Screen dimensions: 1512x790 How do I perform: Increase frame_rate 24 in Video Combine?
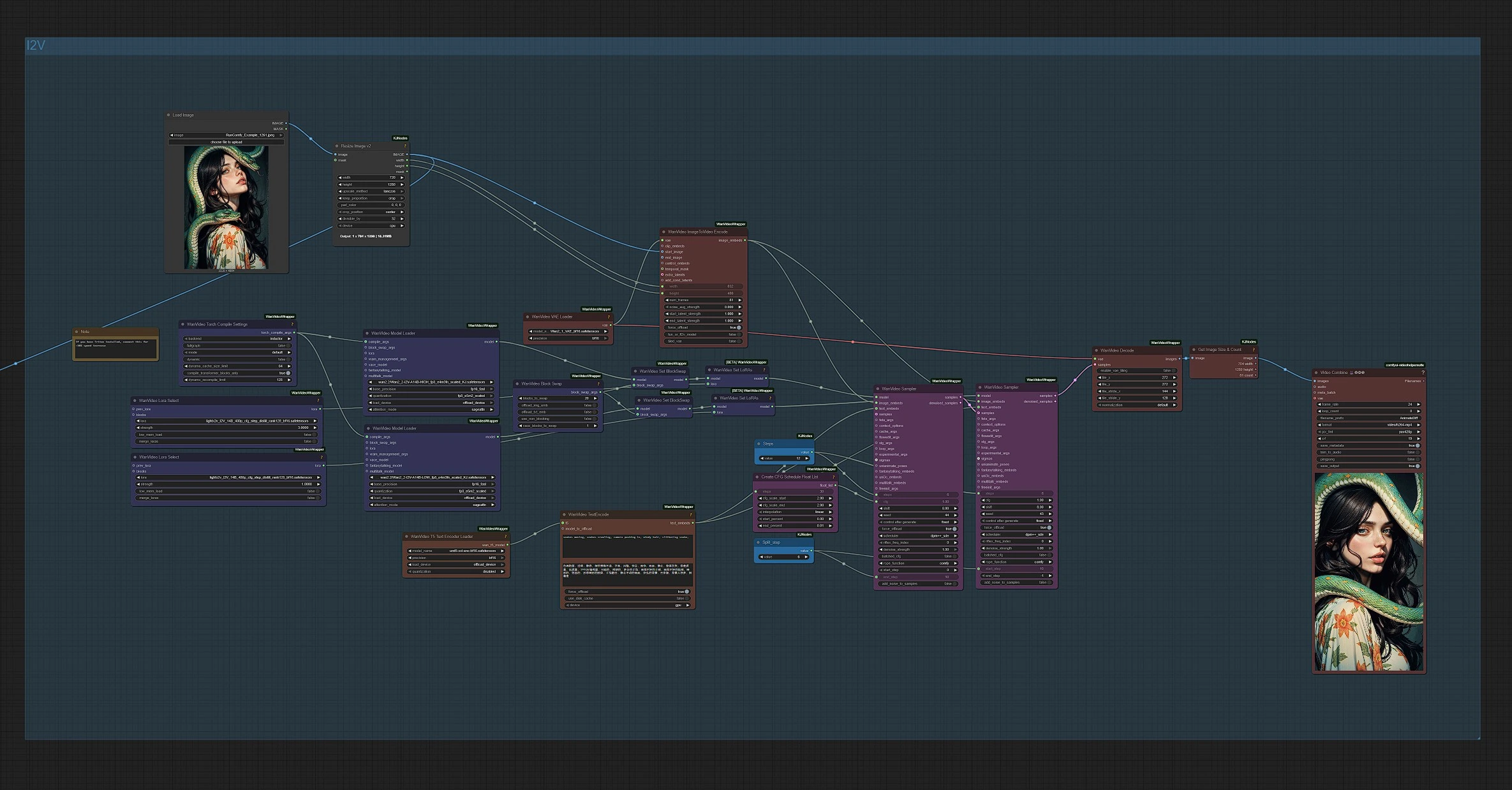[x=1418, y=405]
